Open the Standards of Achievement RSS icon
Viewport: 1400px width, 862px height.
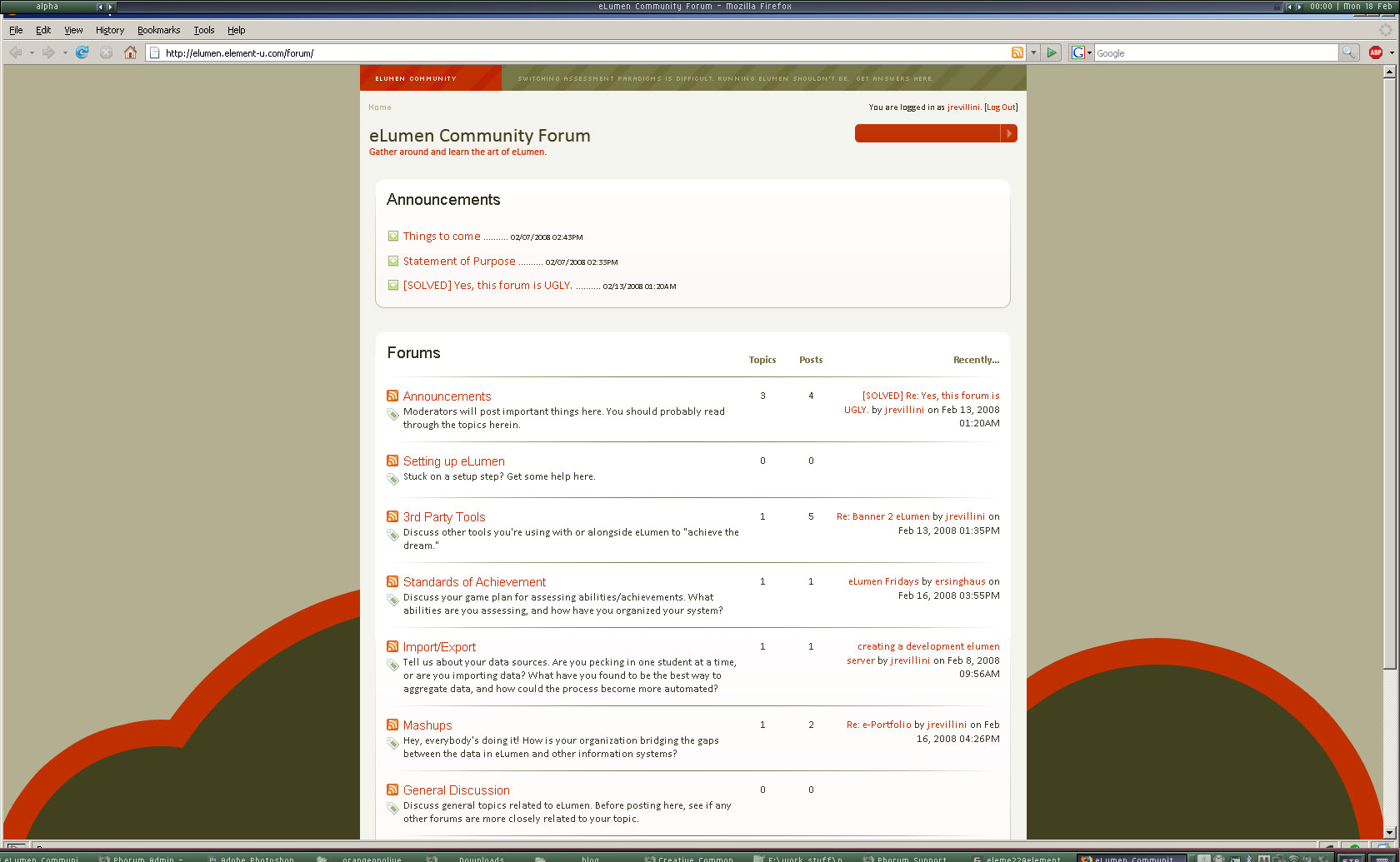(x=392, y=581)
